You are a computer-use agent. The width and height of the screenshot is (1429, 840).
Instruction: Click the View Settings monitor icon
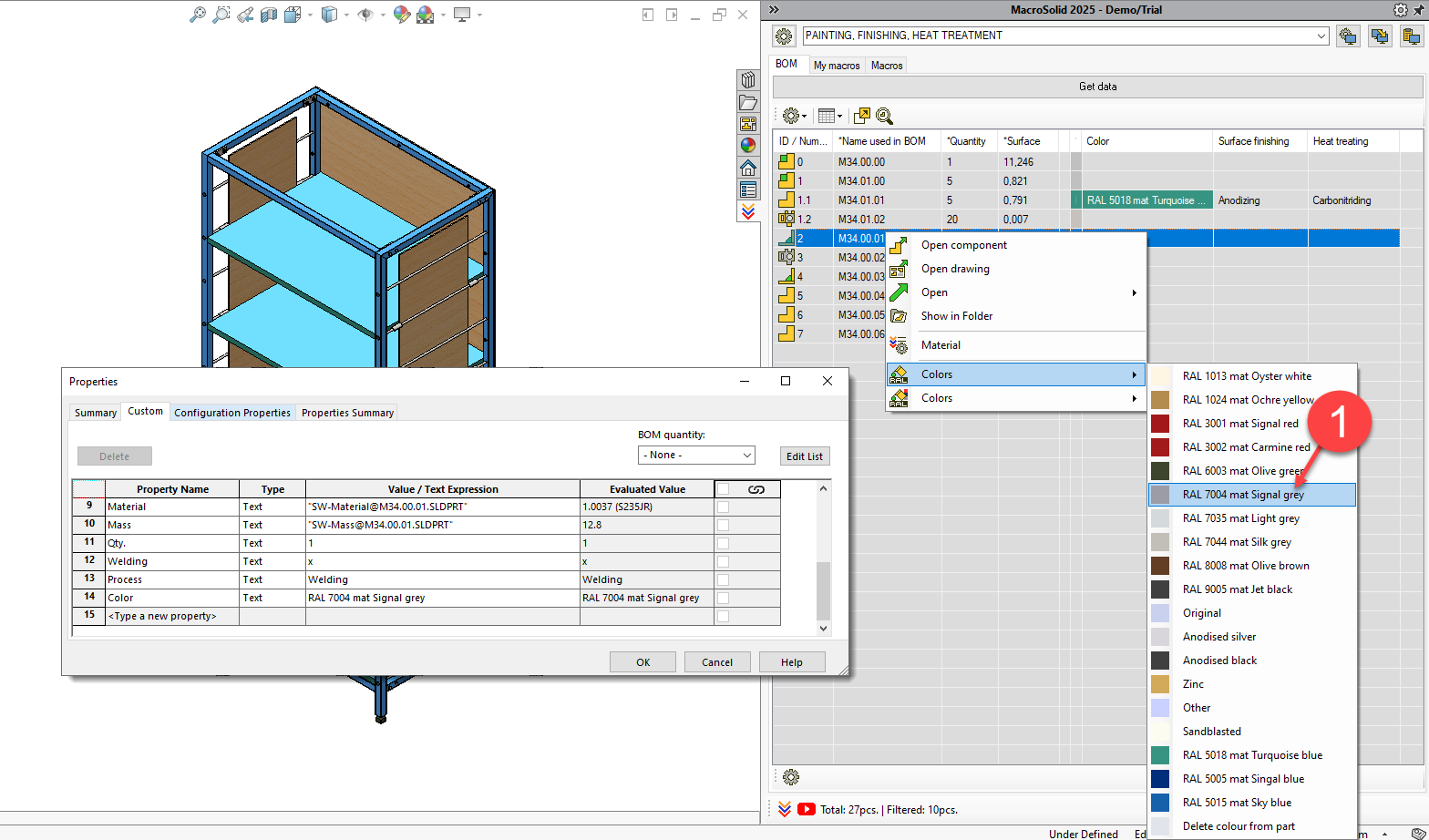pyautogui.click(x=462, y=15)
